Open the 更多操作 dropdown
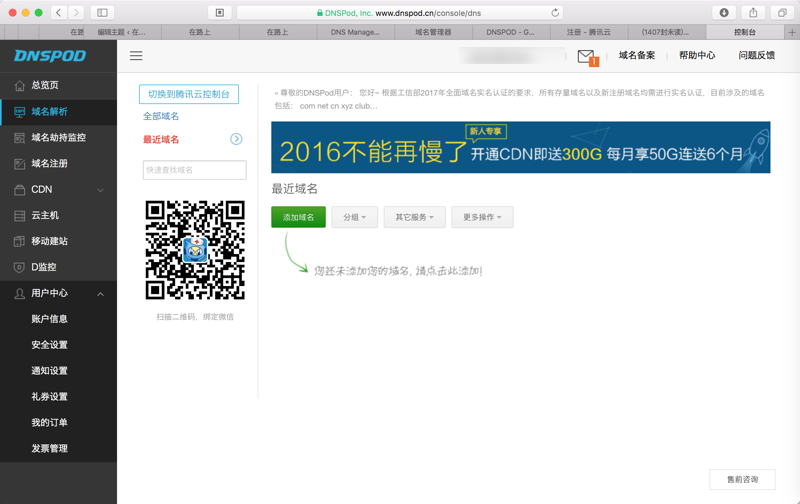The width and height of the screenshot is (800, 504). pos(482,217)
